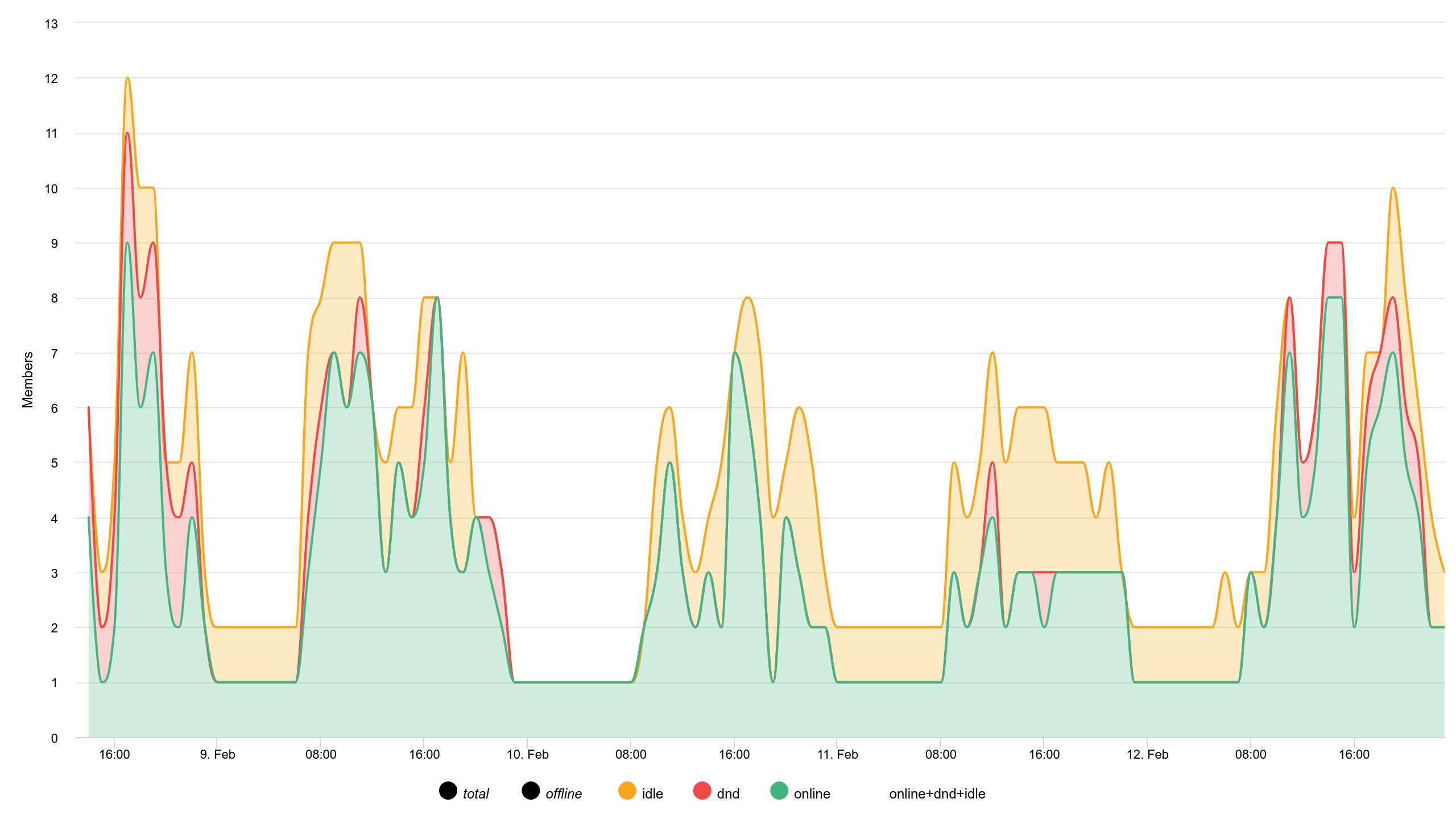Toggle the 'offline' legend label
The width and height of the screenshot is (1456, 819).
(564, 794)
